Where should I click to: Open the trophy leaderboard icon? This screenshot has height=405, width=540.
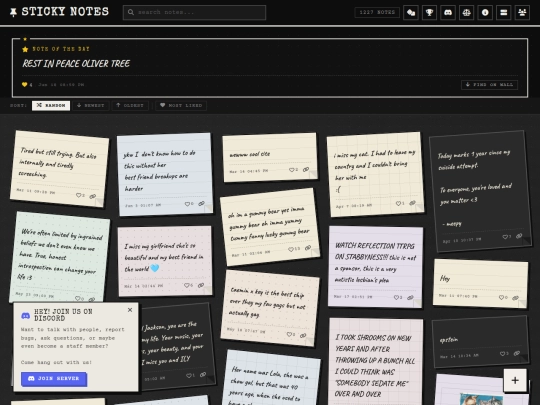[x=429, y=12]
